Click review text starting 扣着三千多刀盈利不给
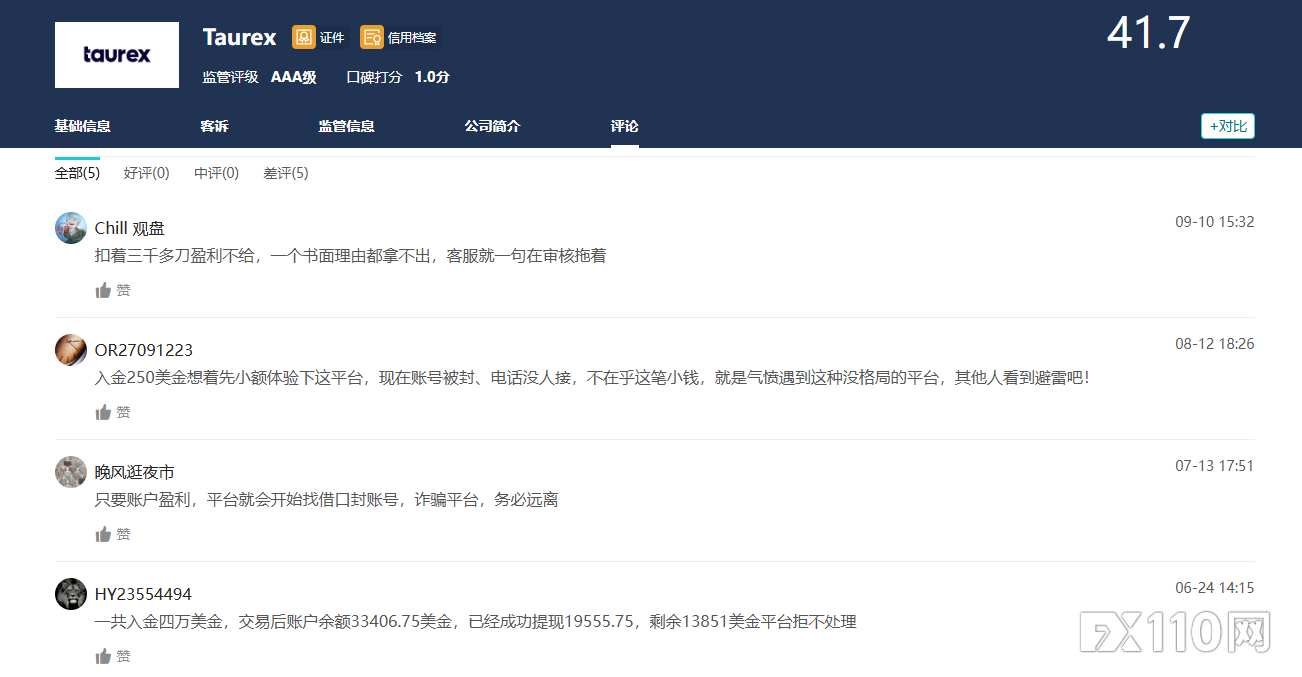 (x=351, y=256)
